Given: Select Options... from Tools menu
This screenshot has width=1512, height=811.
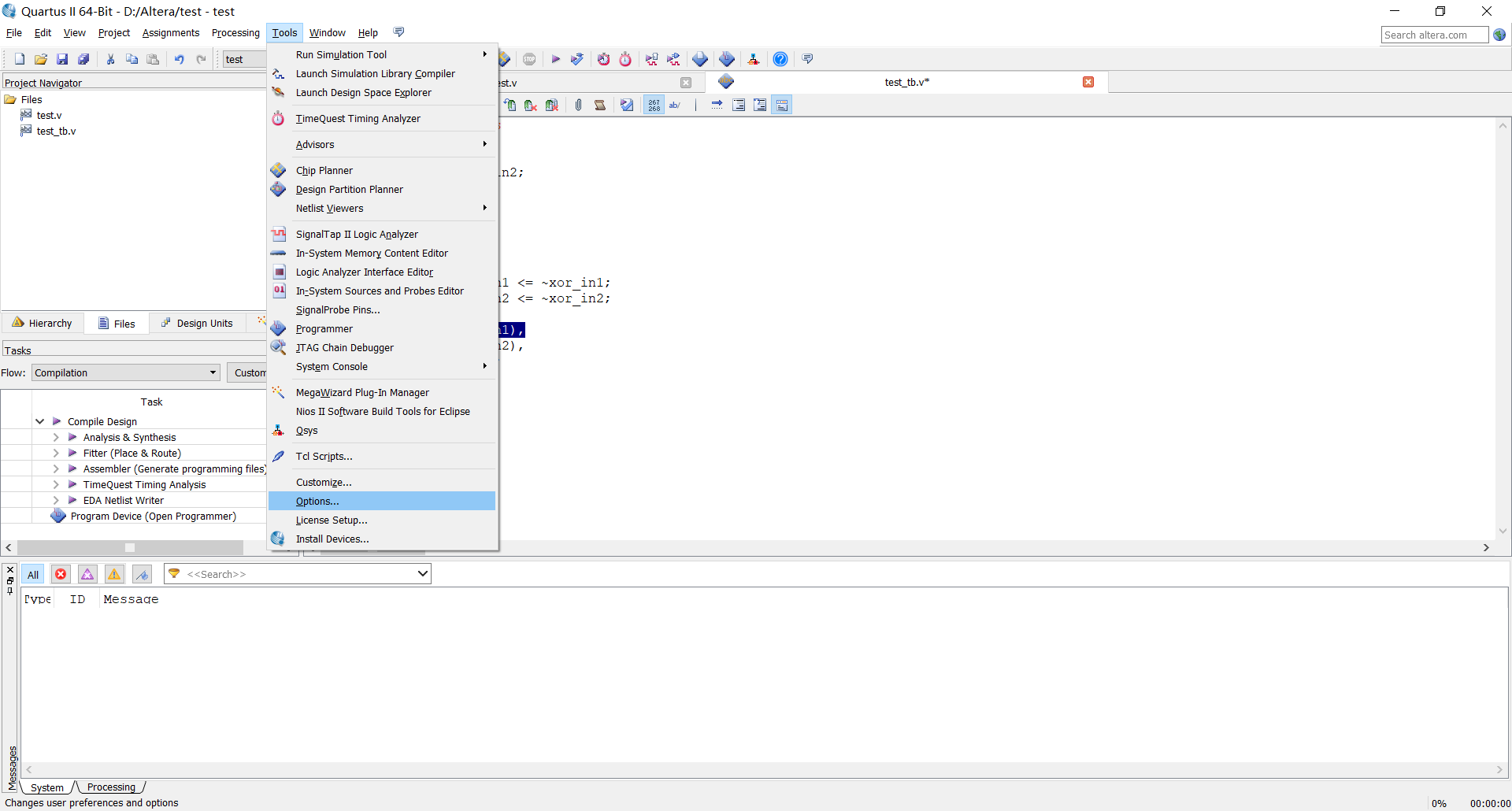Looking at the screenshot, I should click(317, 501).
